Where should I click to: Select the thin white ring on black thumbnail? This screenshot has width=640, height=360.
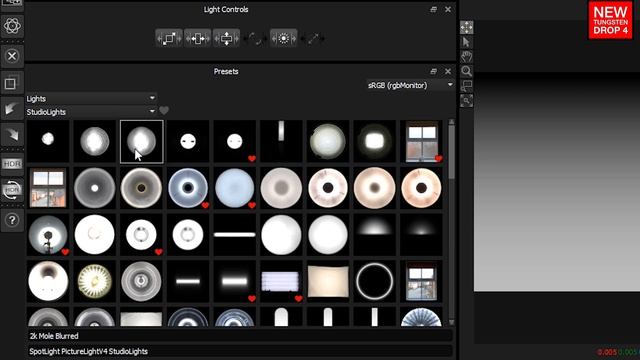[x=374, y=281]
